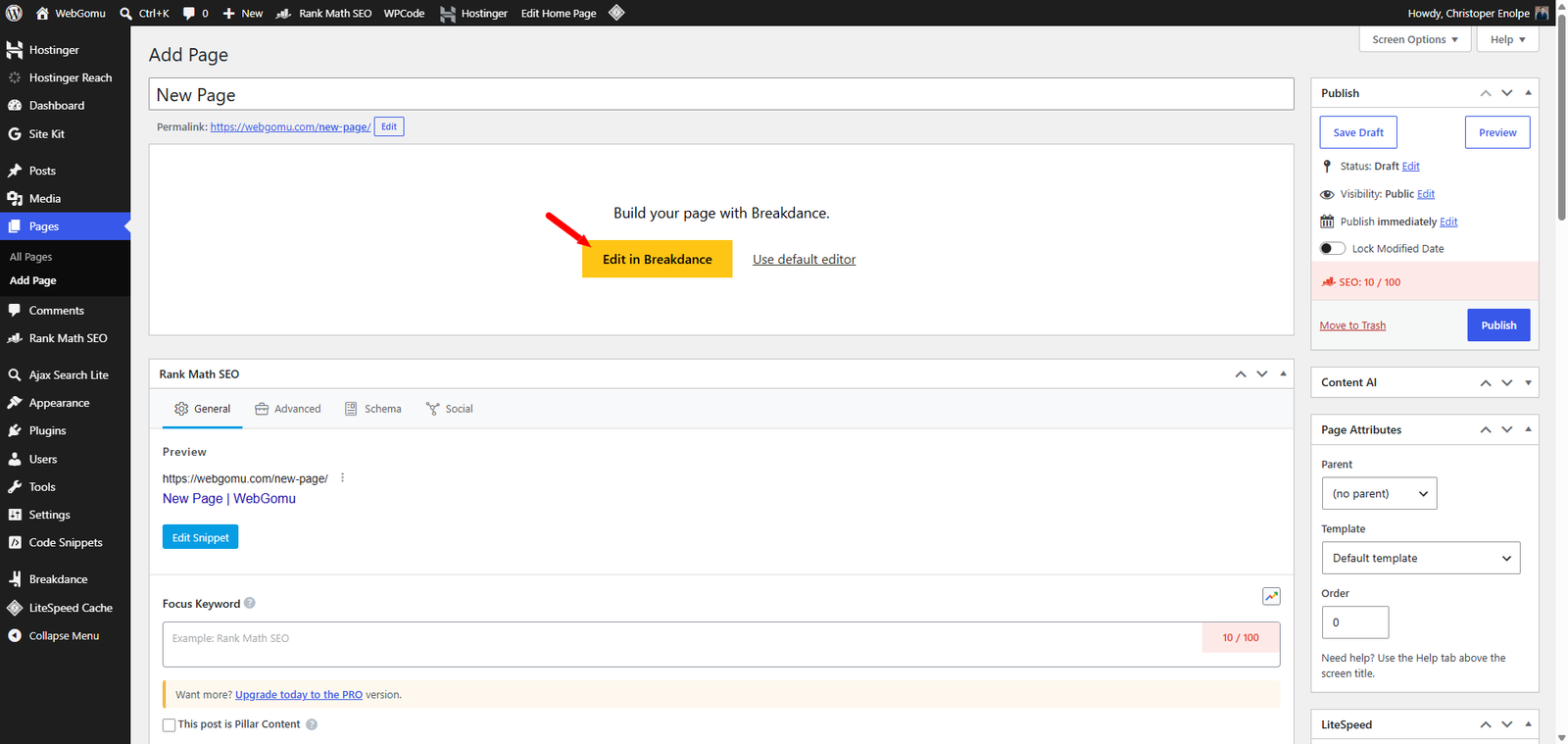Screen dimensions: 1568x744
Task: Switch to the Social tab
Action: point(450,409)
